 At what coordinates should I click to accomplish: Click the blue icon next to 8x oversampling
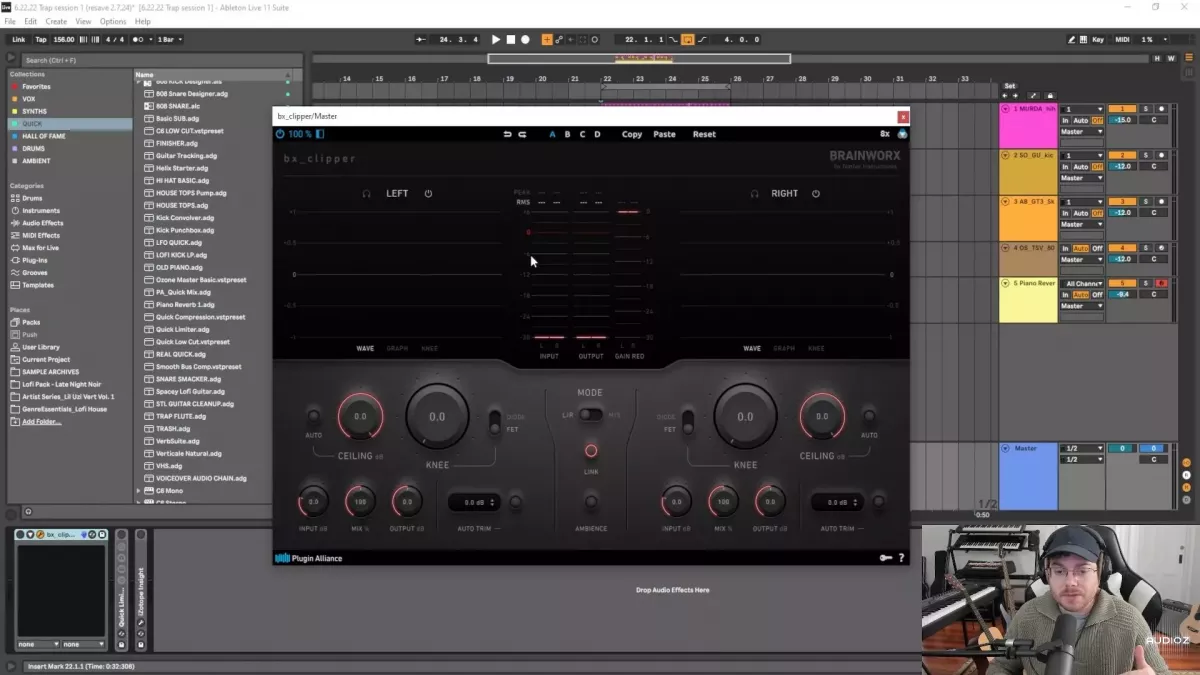(x=902, y=134)
